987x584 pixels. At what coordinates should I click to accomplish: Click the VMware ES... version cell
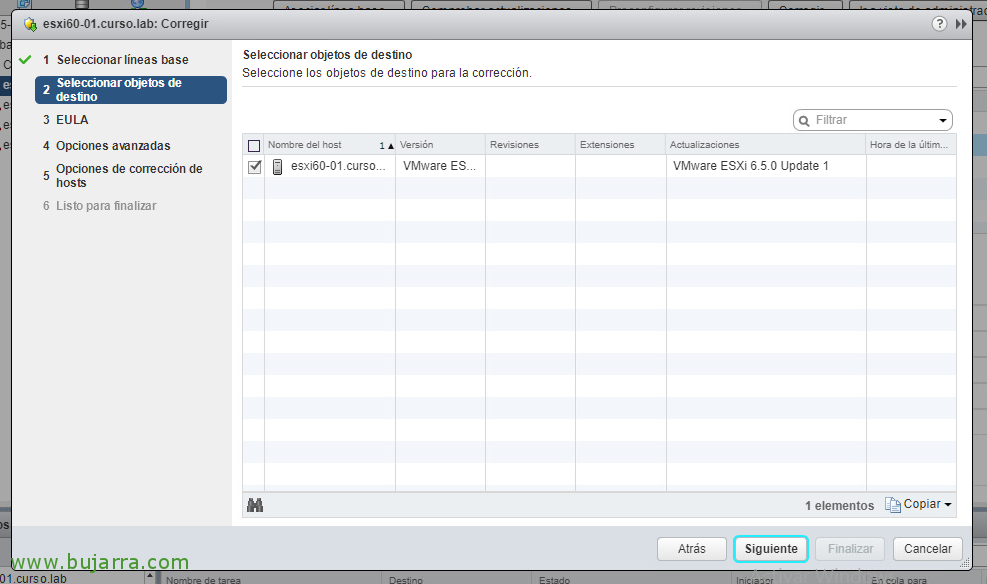[x=440, y=166]
